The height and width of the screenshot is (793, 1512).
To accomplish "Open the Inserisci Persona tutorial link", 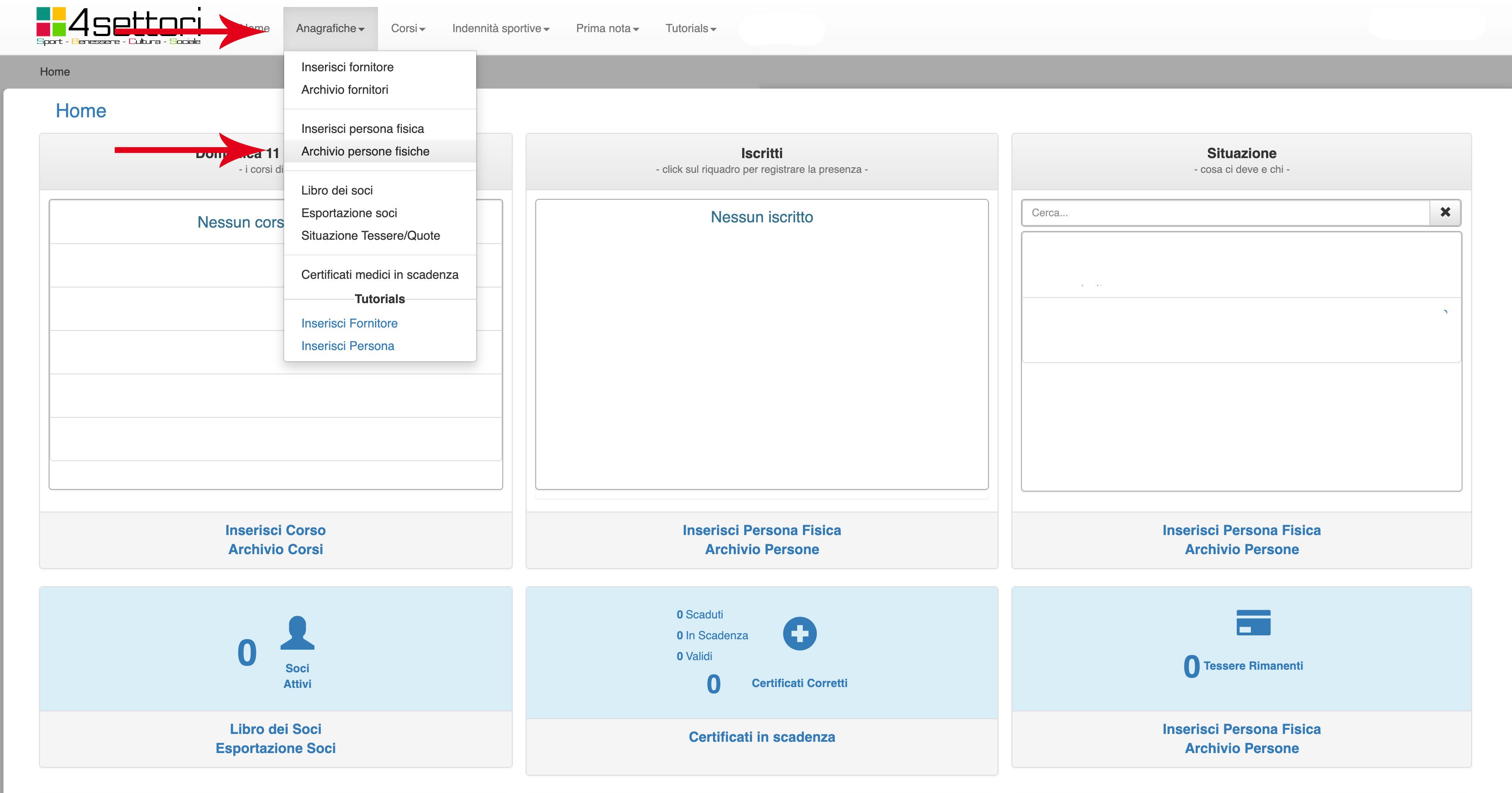I will tap(348, 345).
